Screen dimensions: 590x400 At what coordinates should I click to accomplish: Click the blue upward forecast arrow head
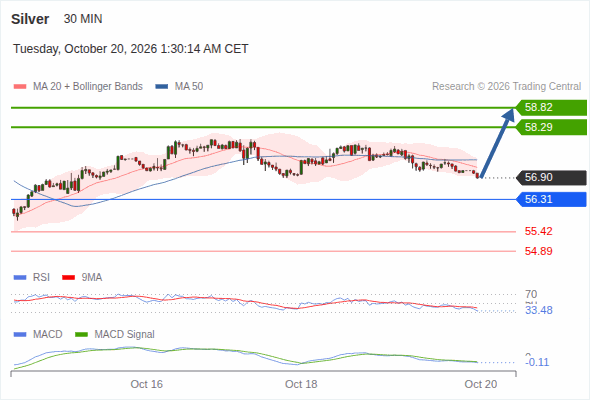coord(509,115)
